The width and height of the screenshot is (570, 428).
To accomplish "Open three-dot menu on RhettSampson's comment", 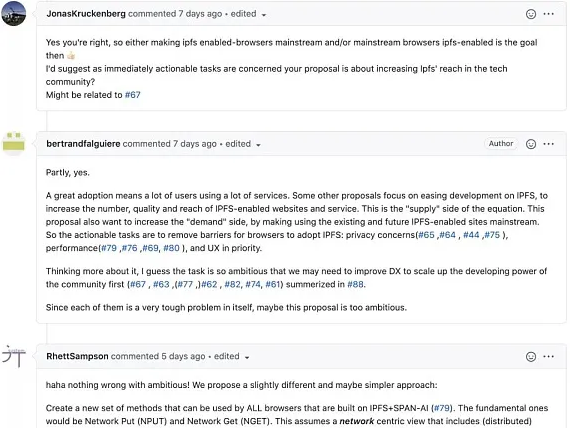I will (x=548, y=356).
